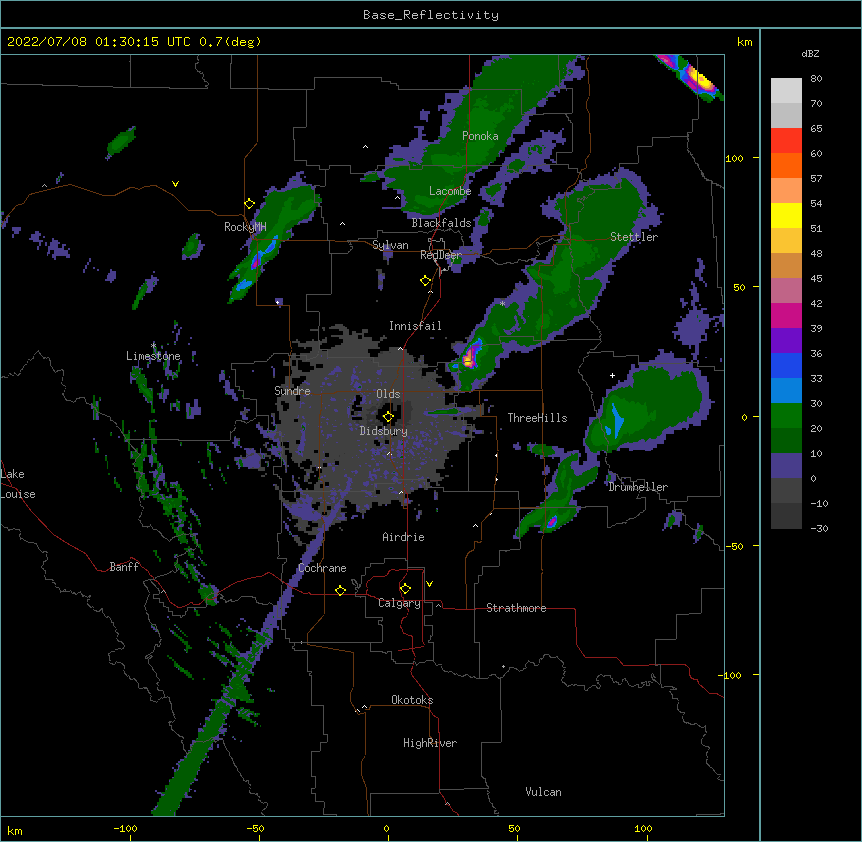This screenshot has height=842, width=862.
Task: Pick the yellow 51-54 dBZ legend swatch
Action: [x=786, y=215]
